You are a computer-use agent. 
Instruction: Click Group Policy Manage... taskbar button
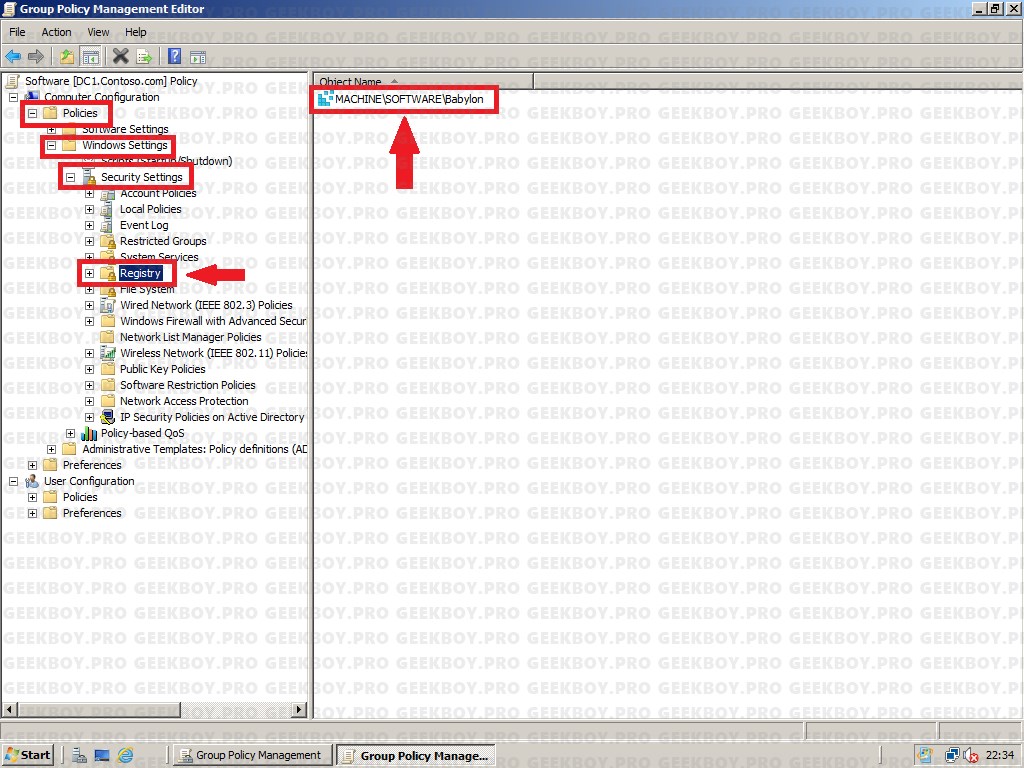click(415, 756)
